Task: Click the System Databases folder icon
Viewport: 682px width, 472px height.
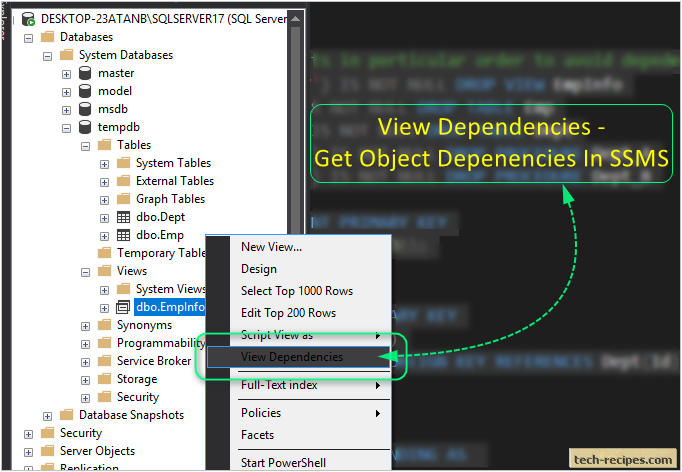Action: click(x=67, y=55)
